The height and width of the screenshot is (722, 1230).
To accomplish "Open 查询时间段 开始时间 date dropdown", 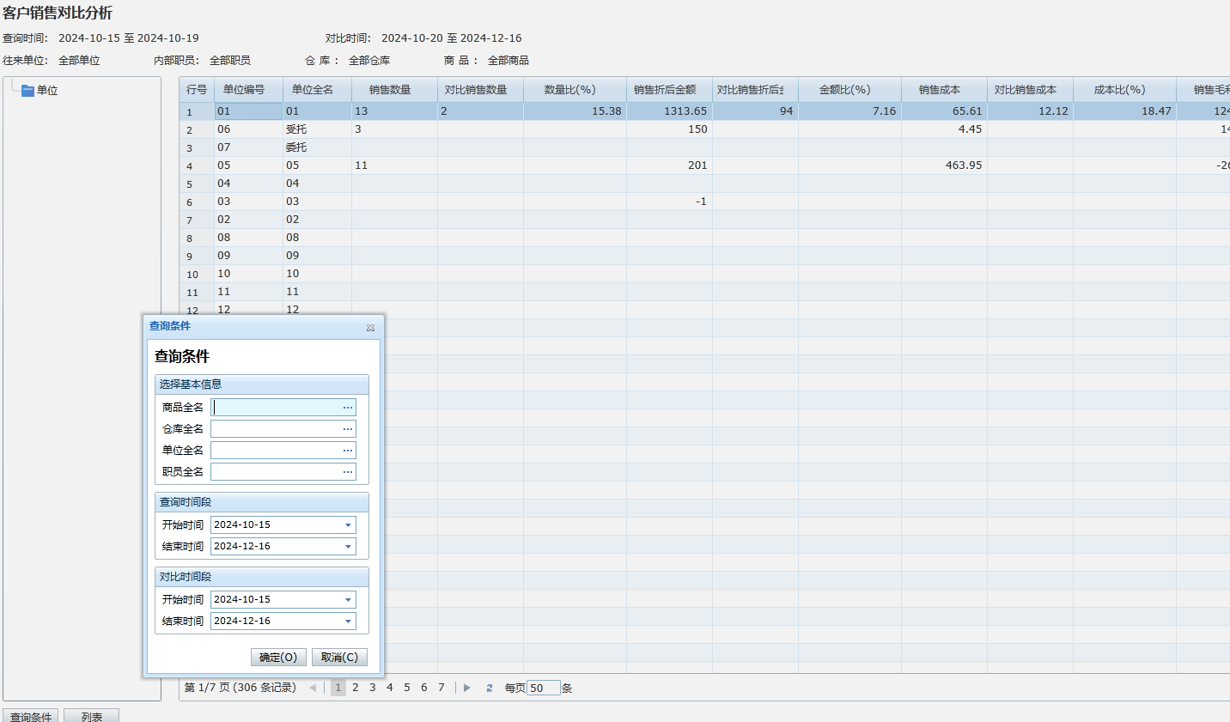I will tap(348, 525).
